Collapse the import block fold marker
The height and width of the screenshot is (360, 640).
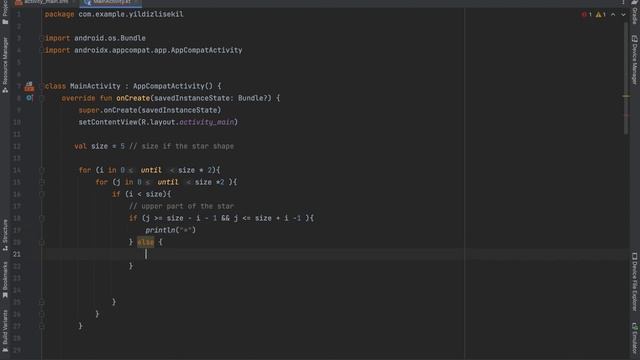click(42, 38)
